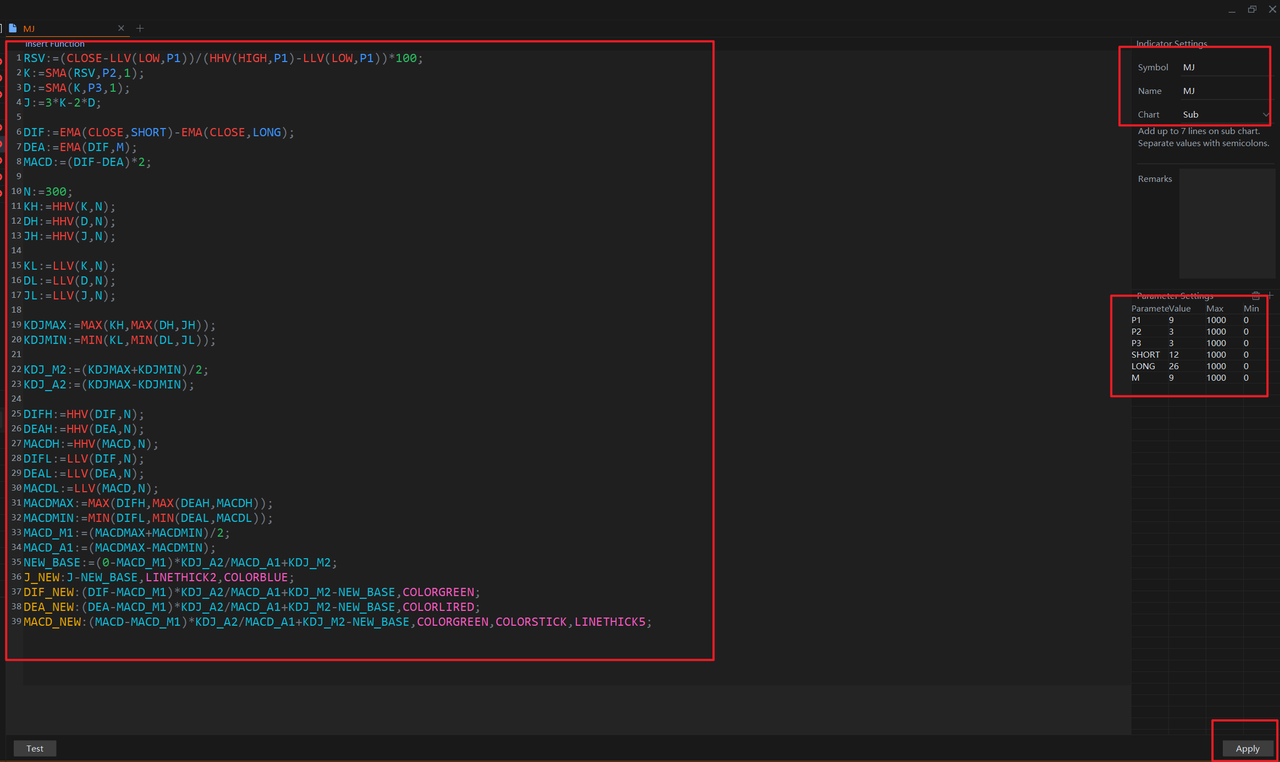Click the file icon on the MJ tab

click(13, 29)
